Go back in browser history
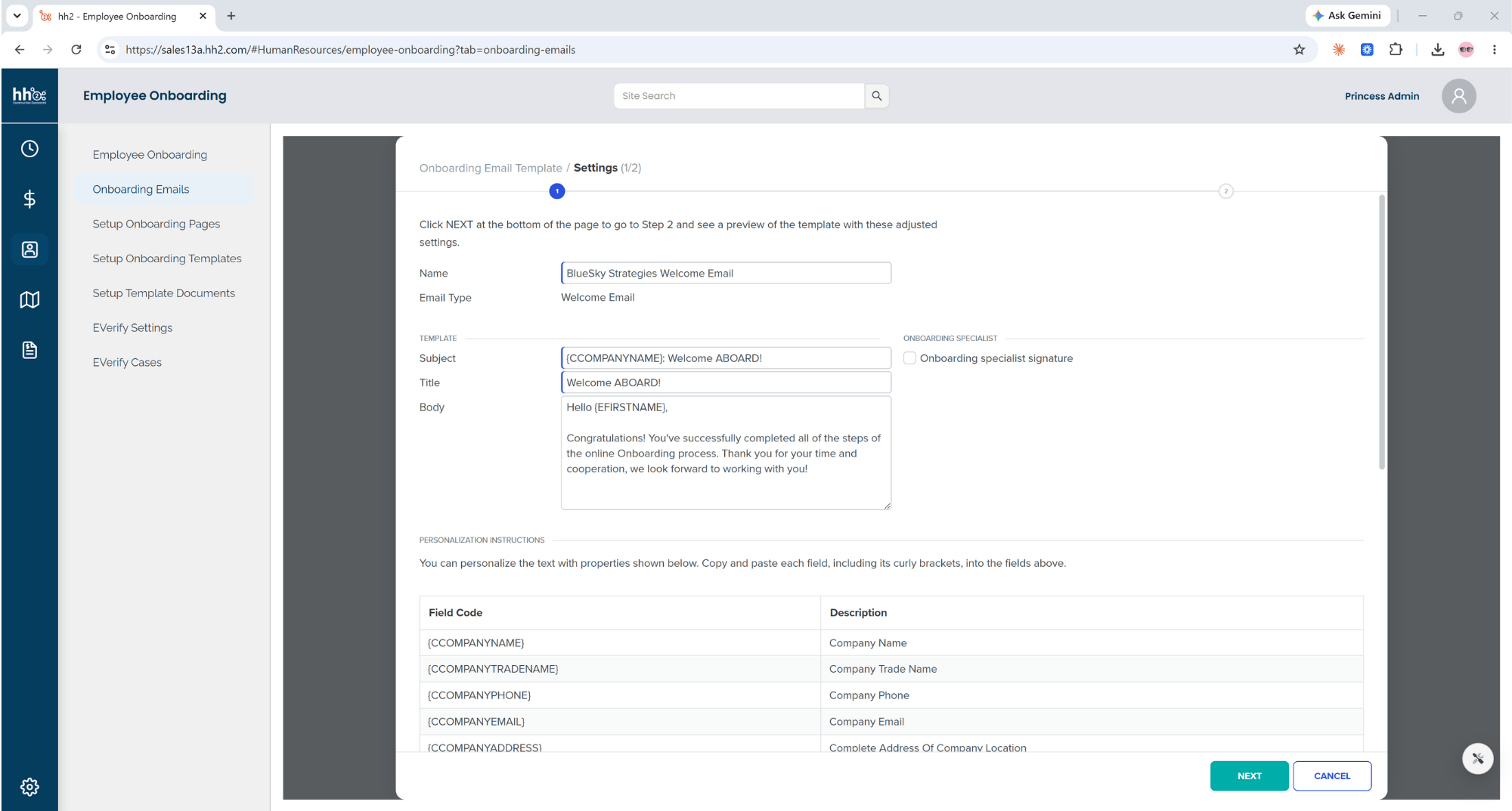The width and height of the screenshot is (1512, 811). (x=20, y=50)
